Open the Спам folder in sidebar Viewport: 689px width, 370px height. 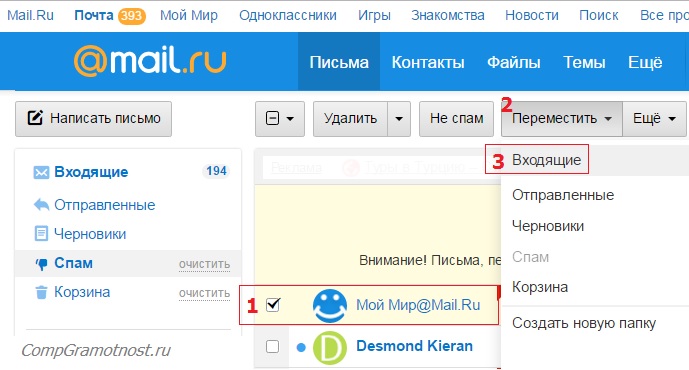coord(73,263)
